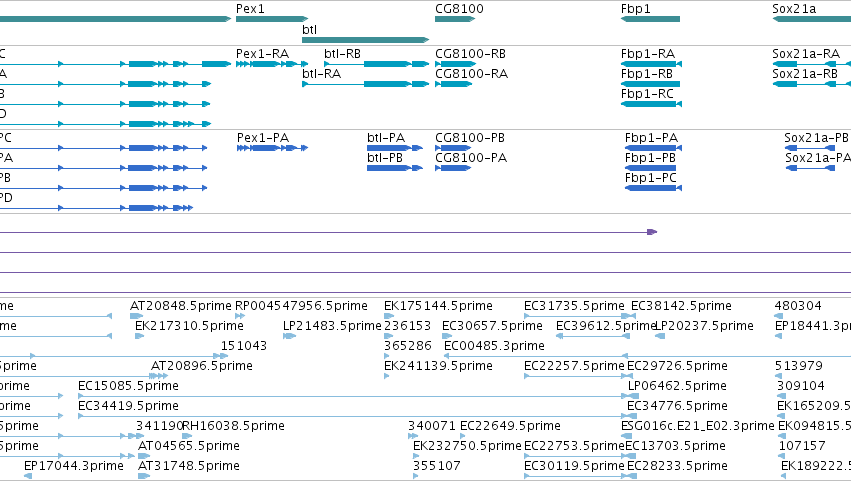Click the Fbp1-RC transcript
The image size is (851, 481).
[647, 94]
